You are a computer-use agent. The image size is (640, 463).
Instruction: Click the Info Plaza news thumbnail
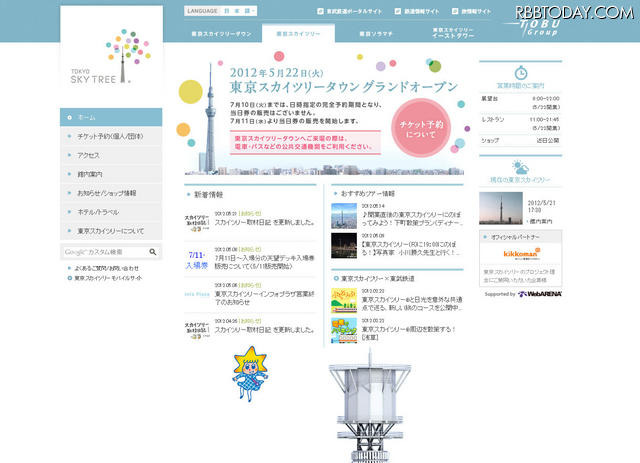[197, 294]
